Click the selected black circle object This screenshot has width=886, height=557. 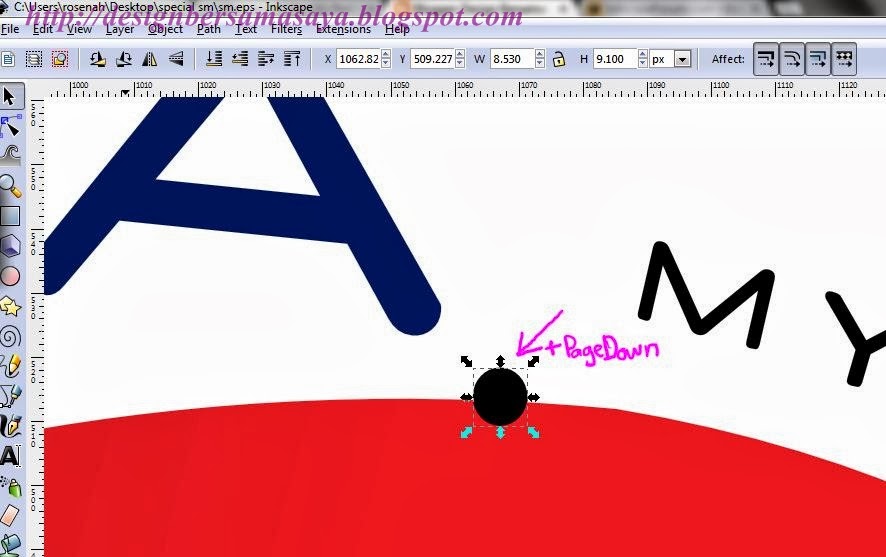(500, 397)
